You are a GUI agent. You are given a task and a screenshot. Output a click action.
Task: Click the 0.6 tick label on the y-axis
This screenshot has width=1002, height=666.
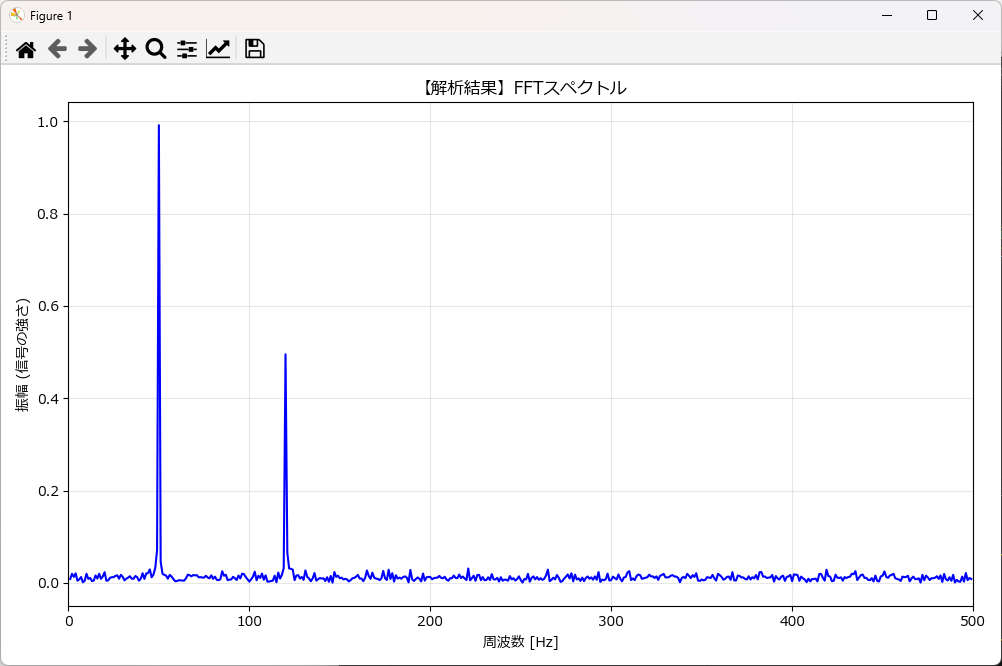click(x=49, y=307)
